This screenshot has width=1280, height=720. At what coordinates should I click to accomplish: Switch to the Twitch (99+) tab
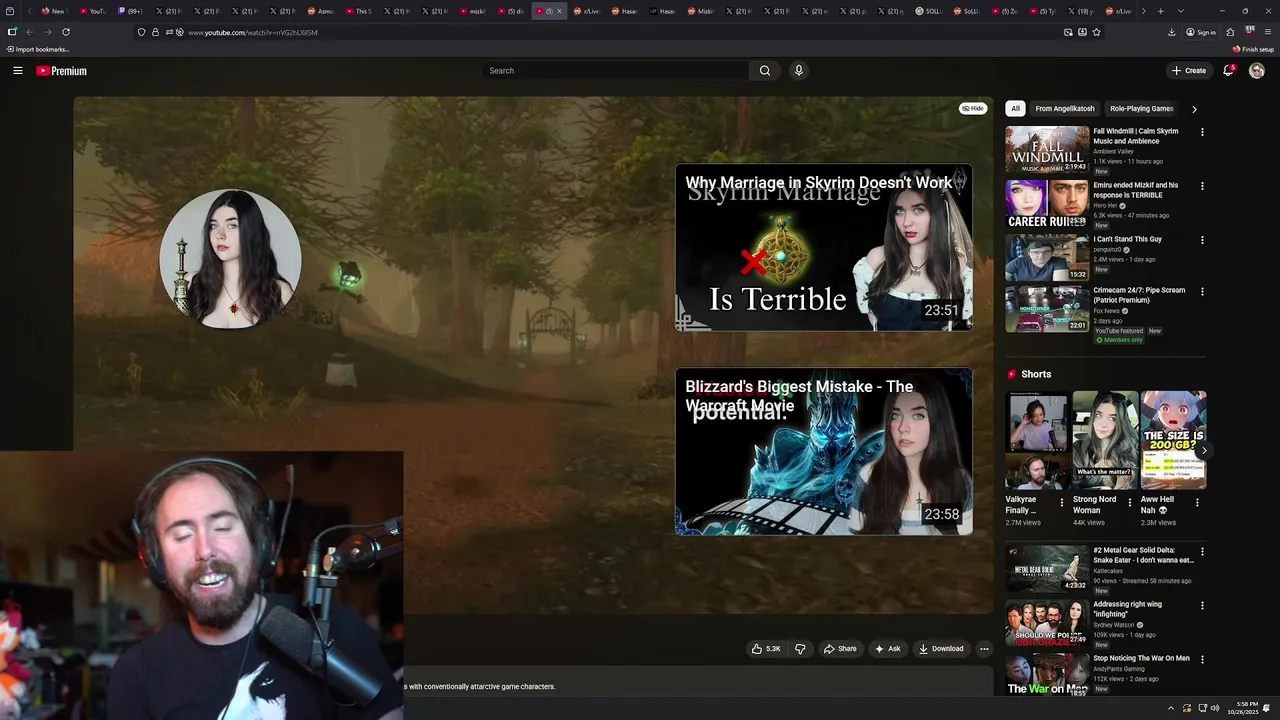tap(130, 11)
